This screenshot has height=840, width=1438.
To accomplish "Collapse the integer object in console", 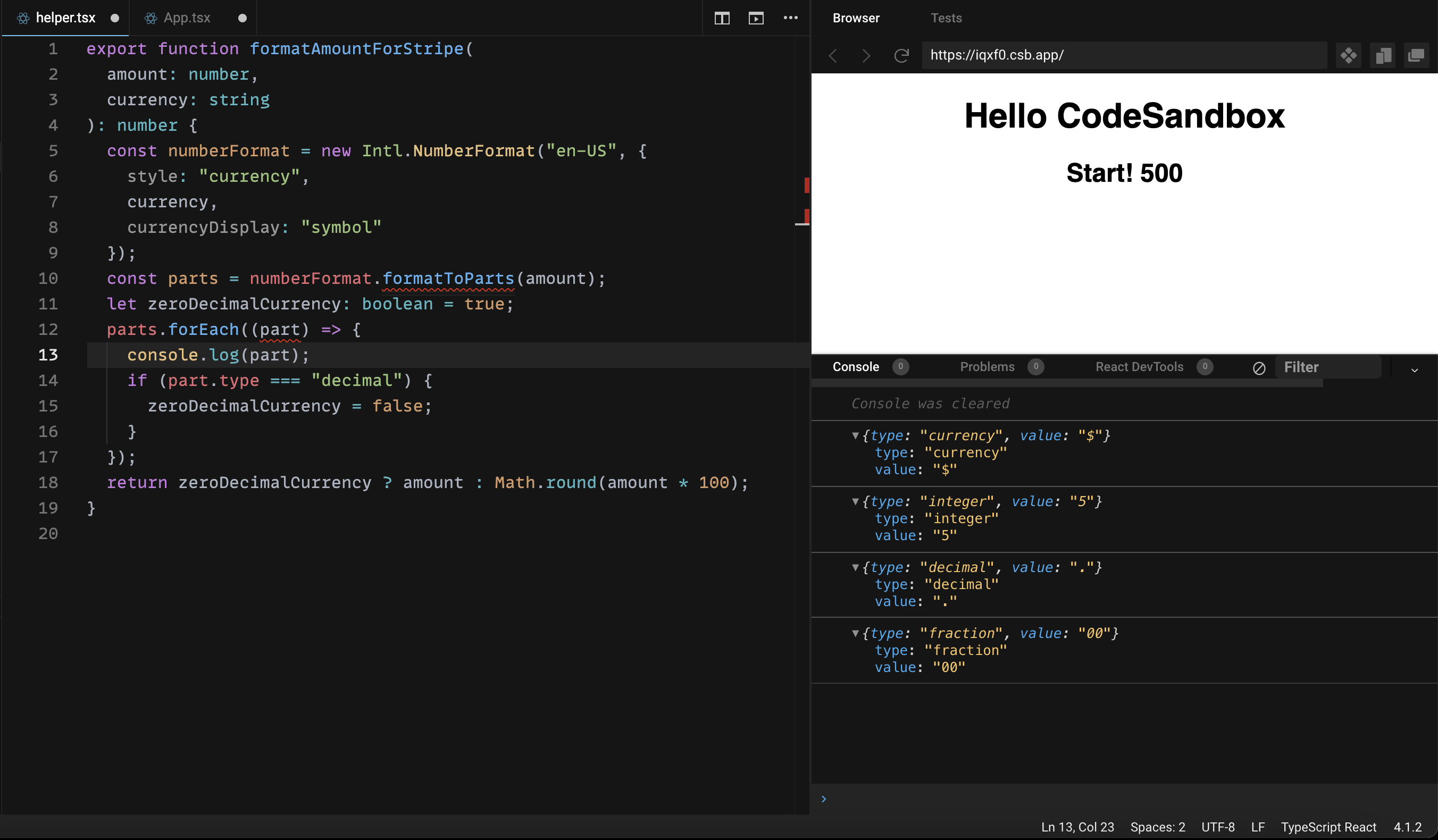I will click(x=855, y=501).
